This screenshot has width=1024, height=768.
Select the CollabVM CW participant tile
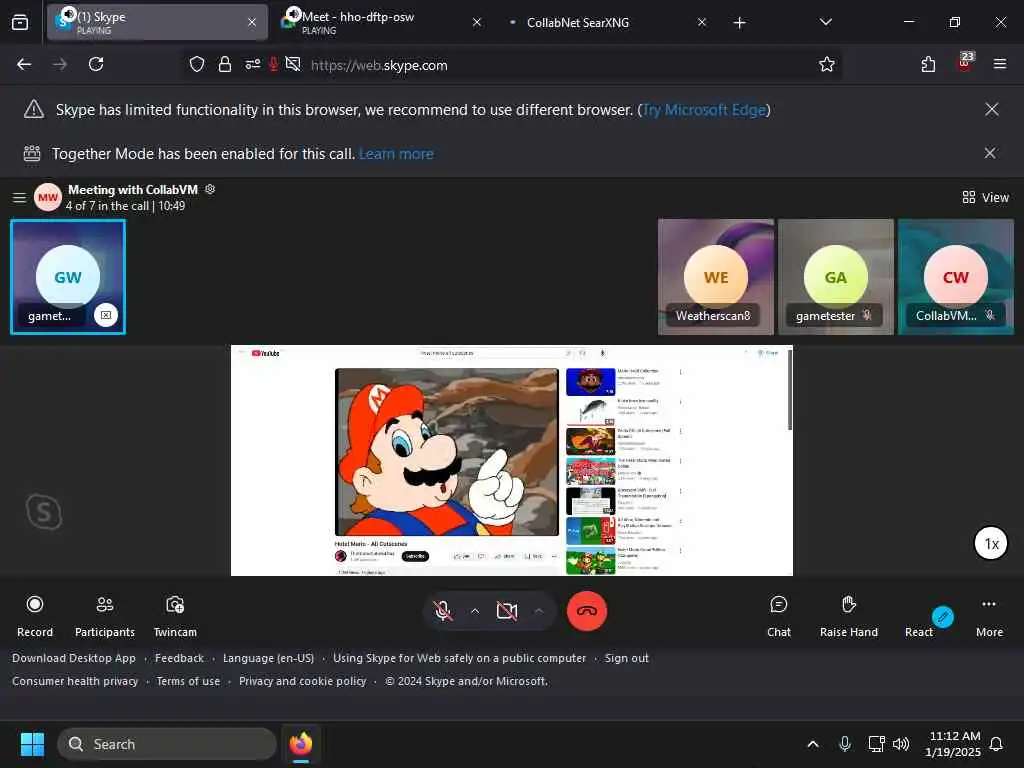coord(956,277)
